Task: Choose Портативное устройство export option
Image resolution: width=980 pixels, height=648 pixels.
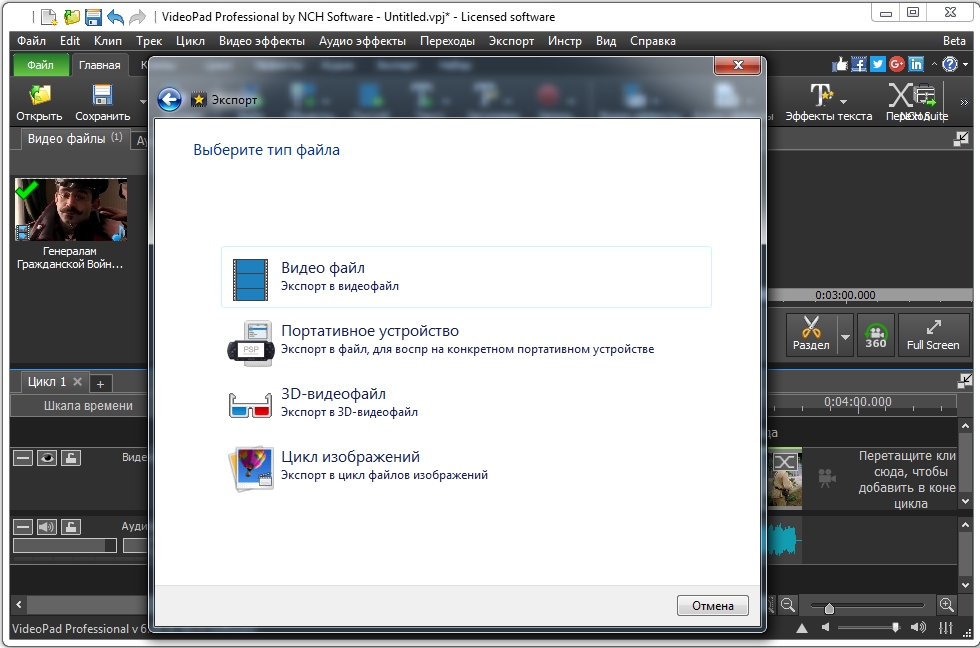Action: pos(466,340)
